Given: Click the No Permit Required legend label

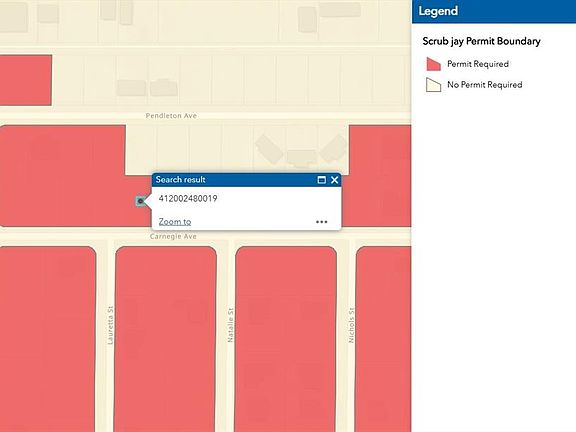Looking at the screenshot, I should click(x=485, y=85).
